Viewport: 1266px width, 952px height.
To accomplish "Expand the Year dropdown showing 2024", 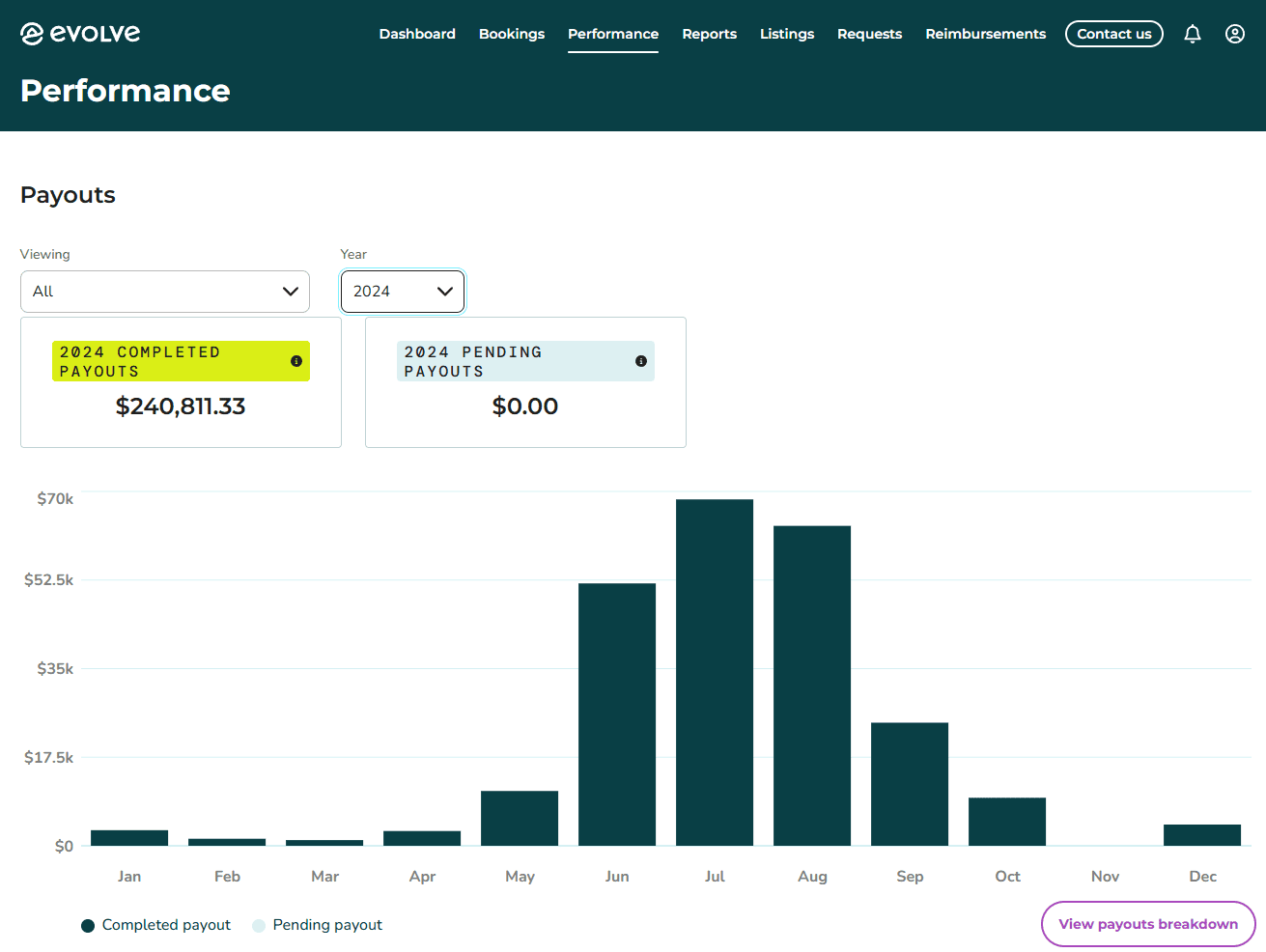I will coord(403,292).
